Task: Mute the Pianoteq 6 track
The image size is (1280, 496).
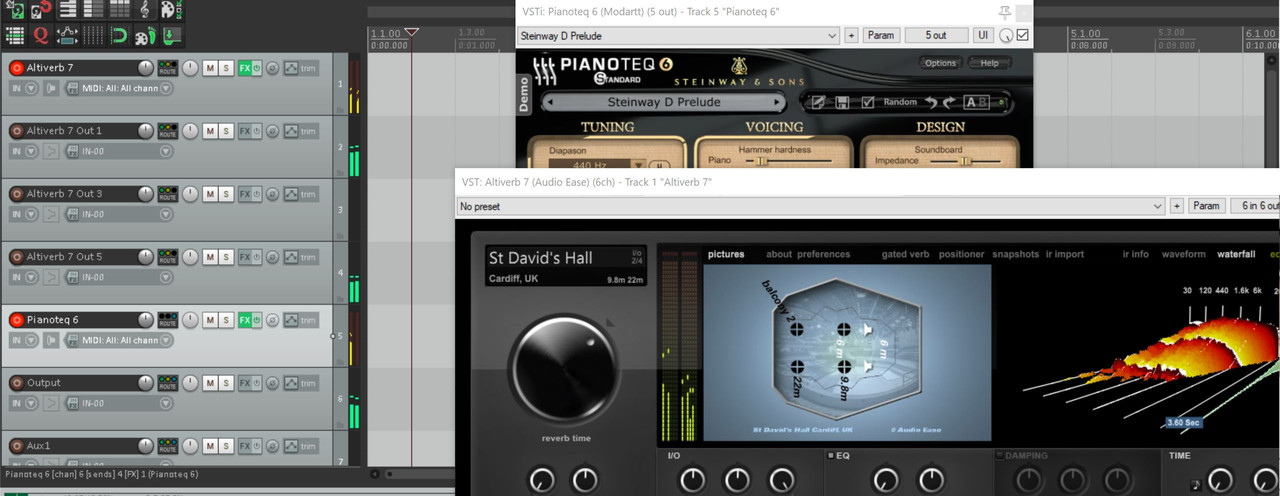Action: click(x=210, y=320)
